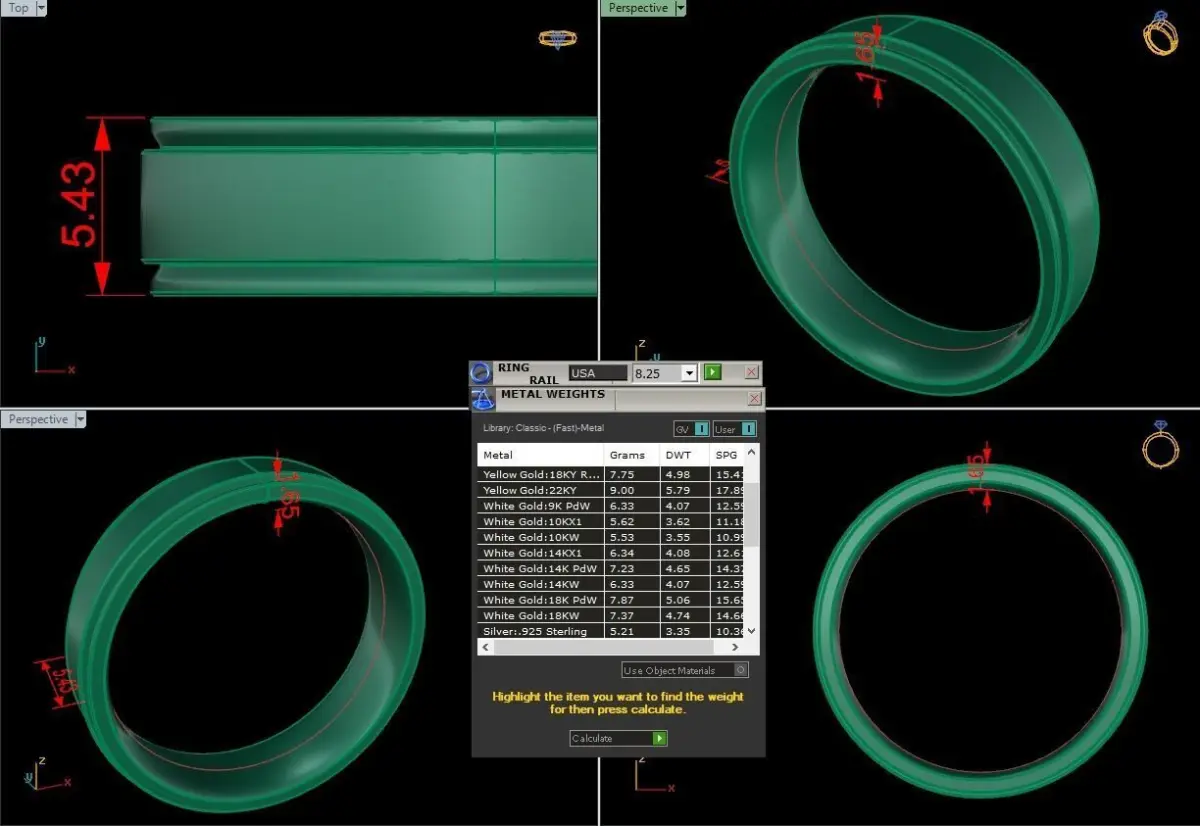1200x826 pixels.
Task: Select the White Gold:14K PdW row
Action: (612, 568)
